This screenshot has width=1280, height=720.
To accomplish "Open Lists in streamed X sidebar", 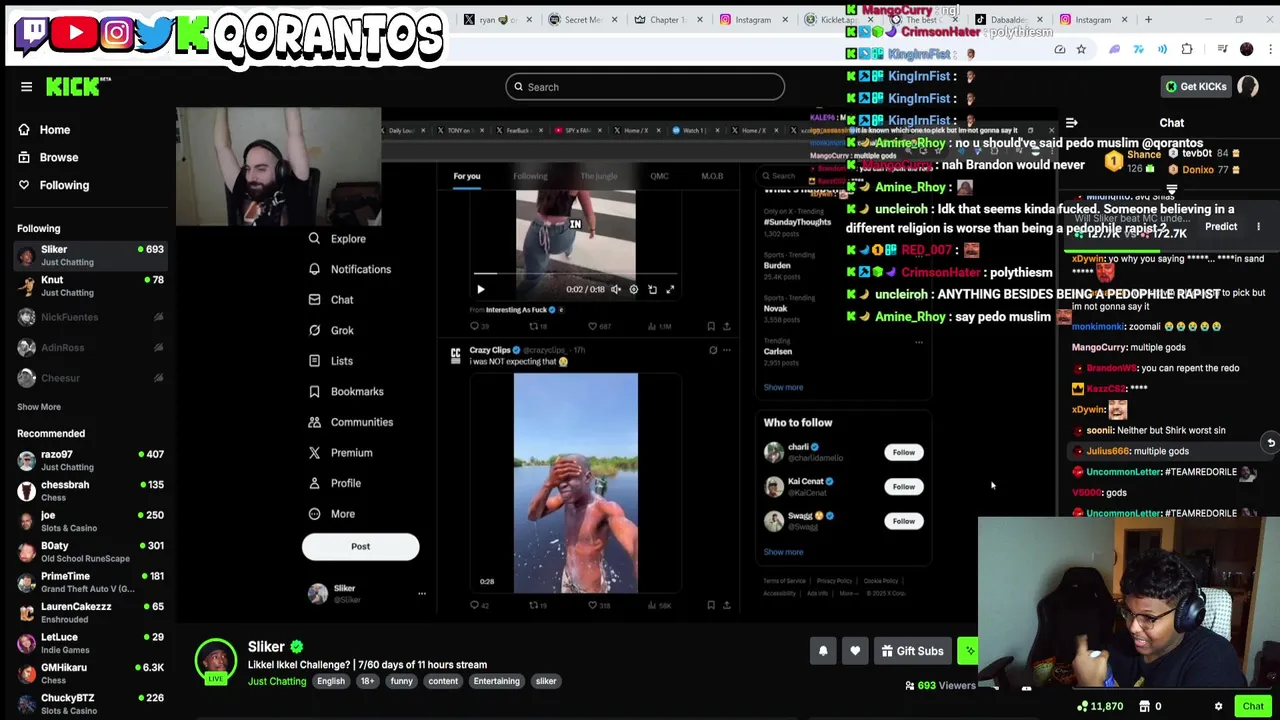I will (331, 361).
